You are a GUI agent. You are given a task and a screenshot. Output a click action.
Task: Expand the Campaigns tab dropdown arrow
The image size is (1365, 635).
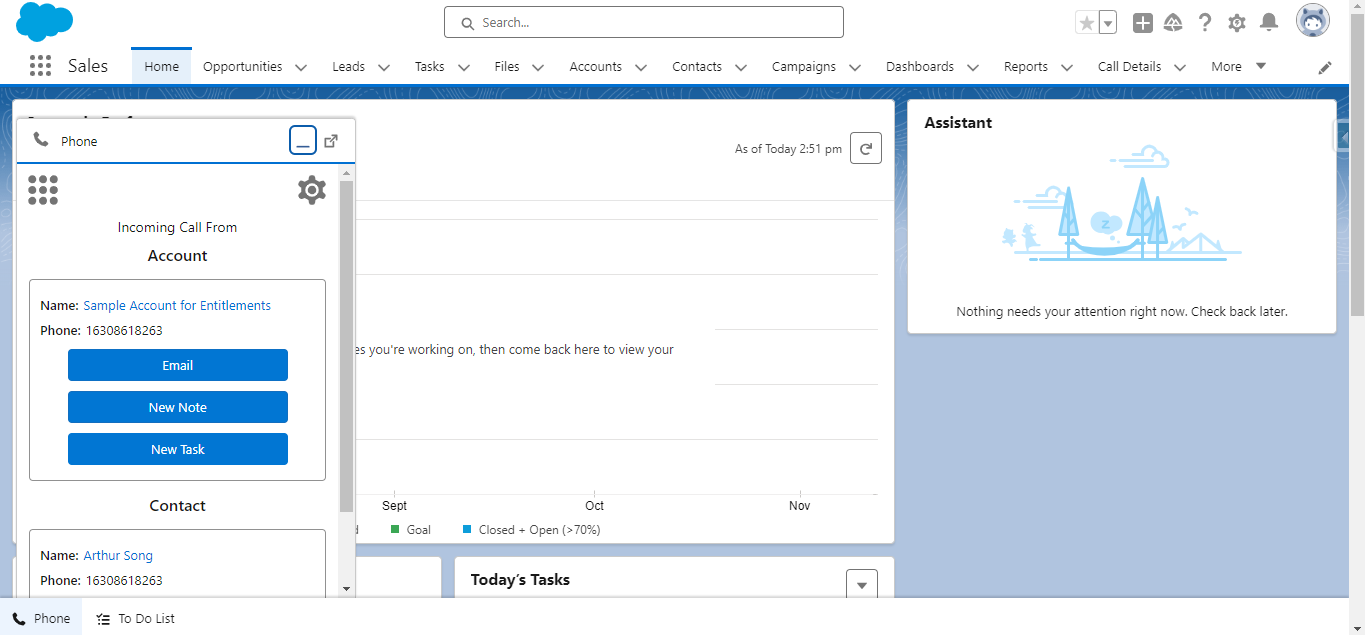click(855, 68)
